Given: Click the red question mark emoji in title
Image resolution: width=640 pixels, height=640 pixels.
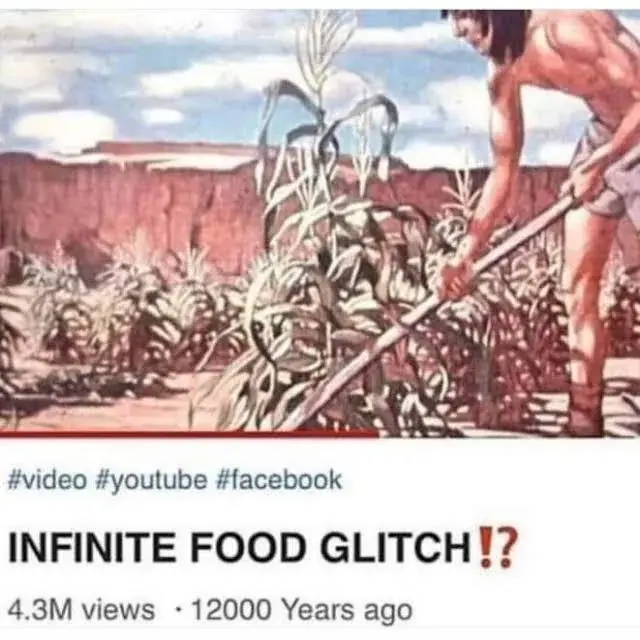Looking at the screenshot, I should (507, 548).
